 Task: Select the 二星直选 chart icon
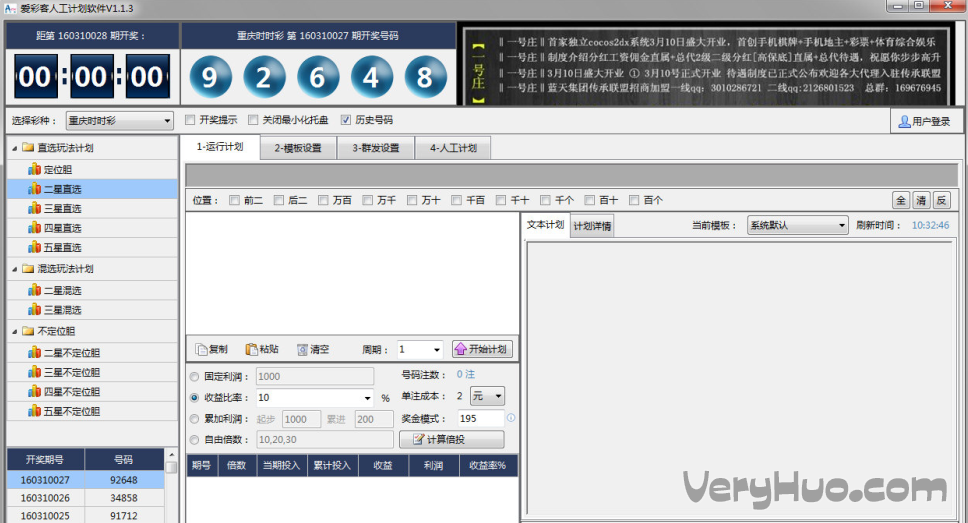(x=35, y=189)
